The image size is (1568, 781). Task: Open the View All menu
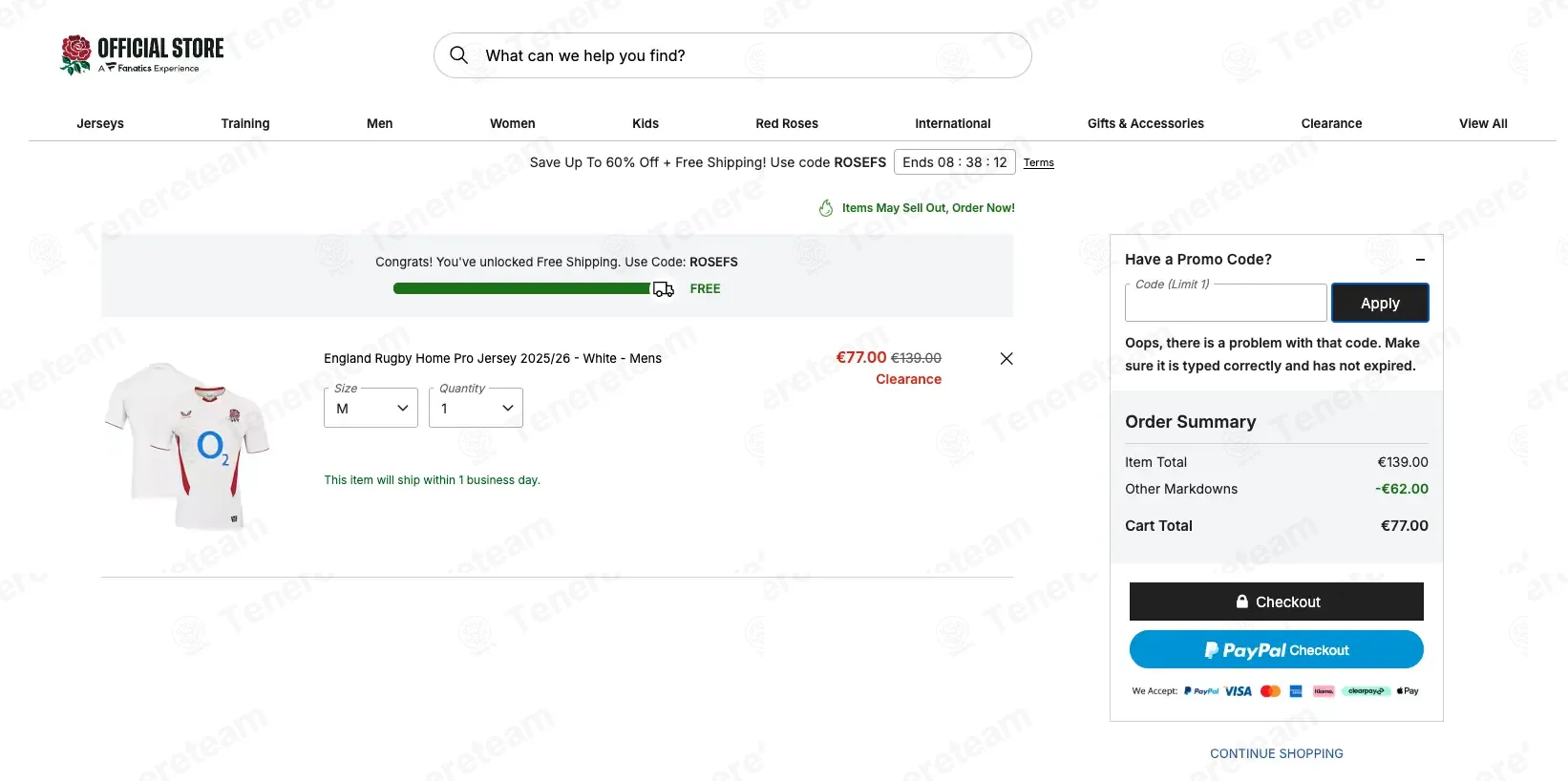[1483, 123]
